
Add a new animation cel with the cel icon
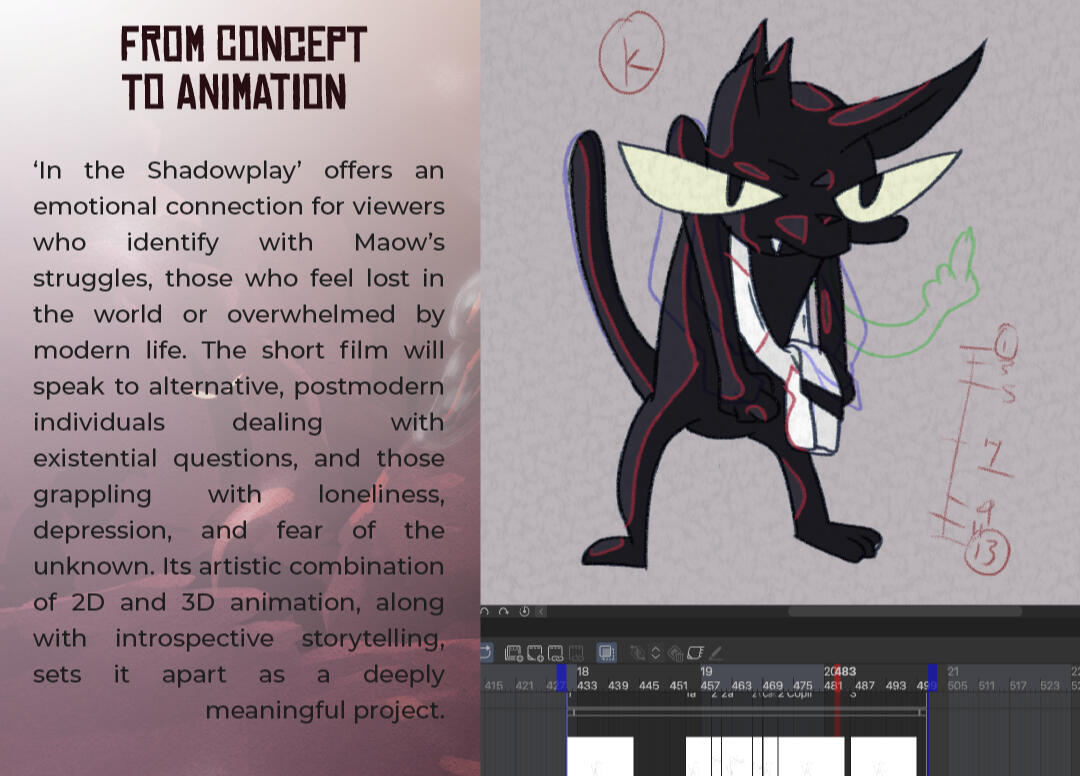coord(535,652)
